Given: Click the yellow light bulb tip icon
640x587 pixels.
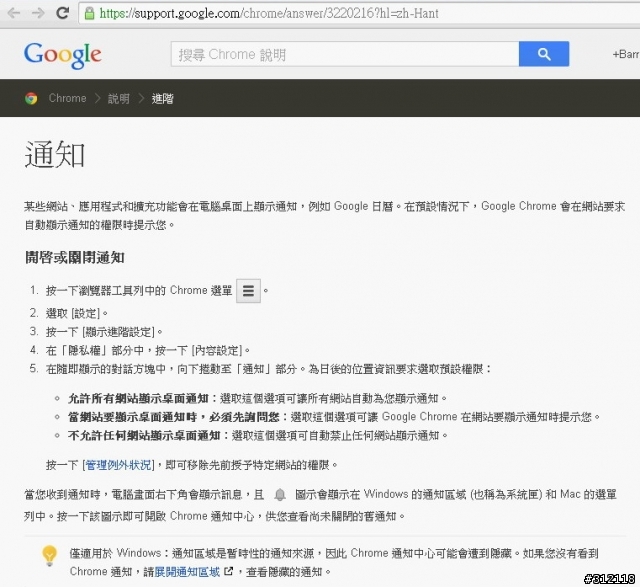Looking at the screenshot, I should (x=49, y=556).
